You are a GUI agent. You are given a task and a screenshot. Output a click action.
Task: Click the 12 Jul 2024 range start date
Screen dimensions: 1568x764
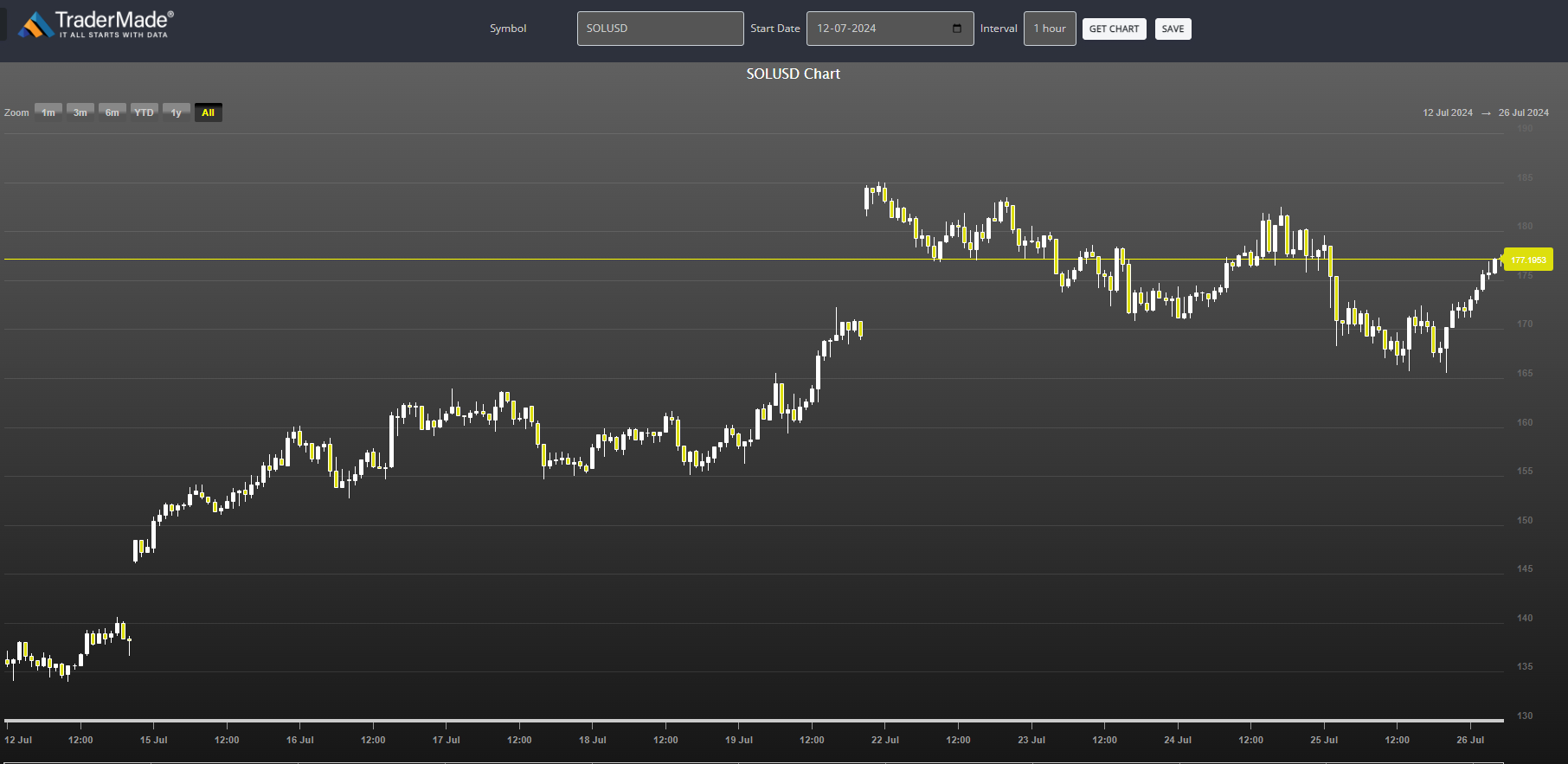[x=1448, y=112]
